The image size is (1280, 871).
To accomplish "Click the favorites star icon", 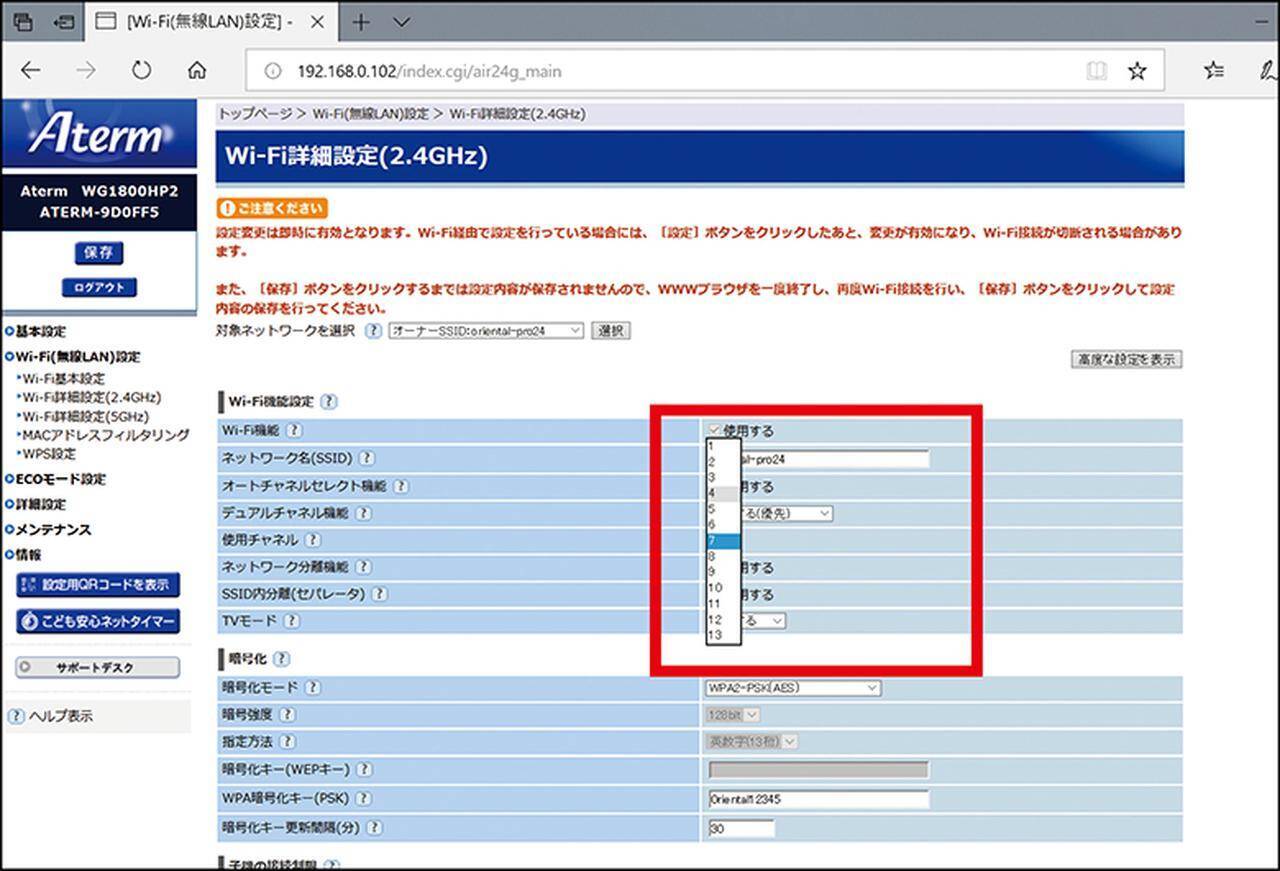I will click(1137, 71).
